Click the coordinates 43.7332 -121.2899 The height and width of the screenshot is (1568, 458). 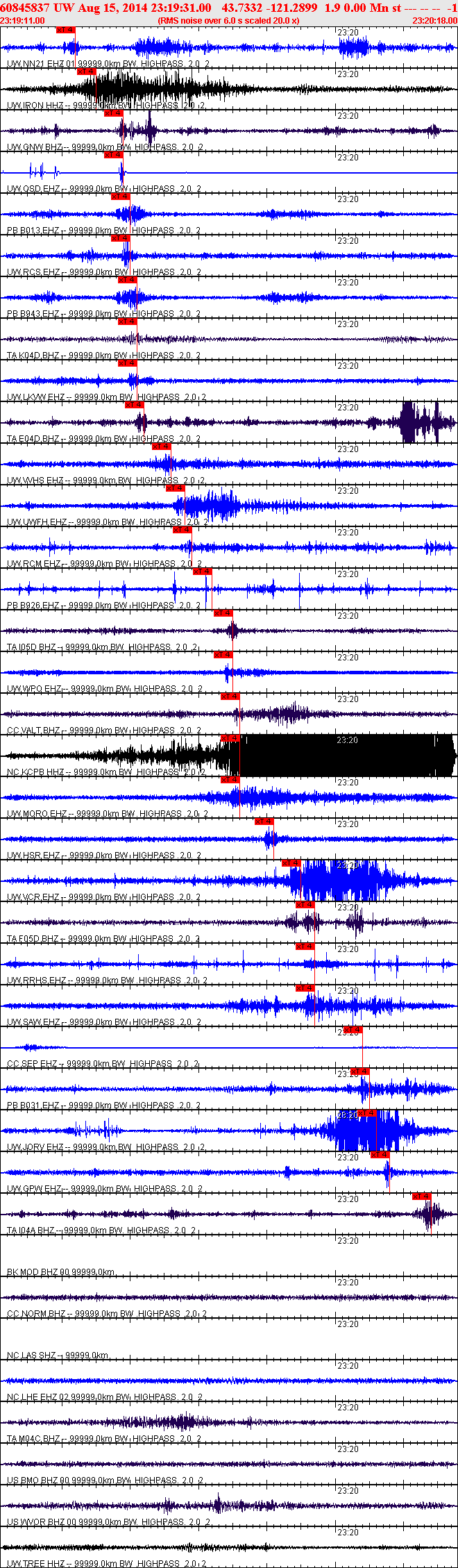270,8
